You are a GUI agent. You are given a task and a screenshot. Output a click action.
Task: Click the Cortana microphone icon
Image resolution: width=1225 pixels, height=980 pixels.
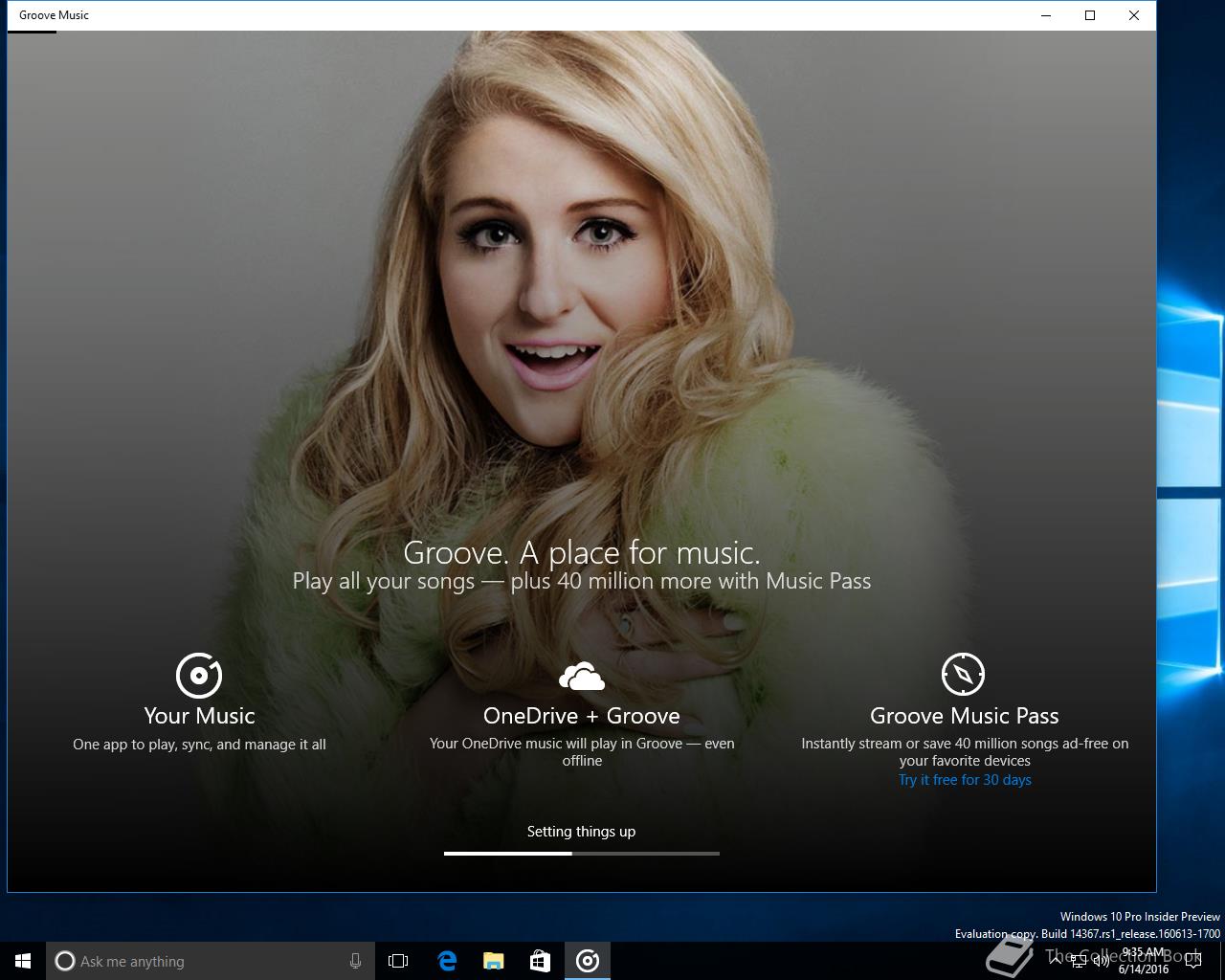tap(355, 961)
